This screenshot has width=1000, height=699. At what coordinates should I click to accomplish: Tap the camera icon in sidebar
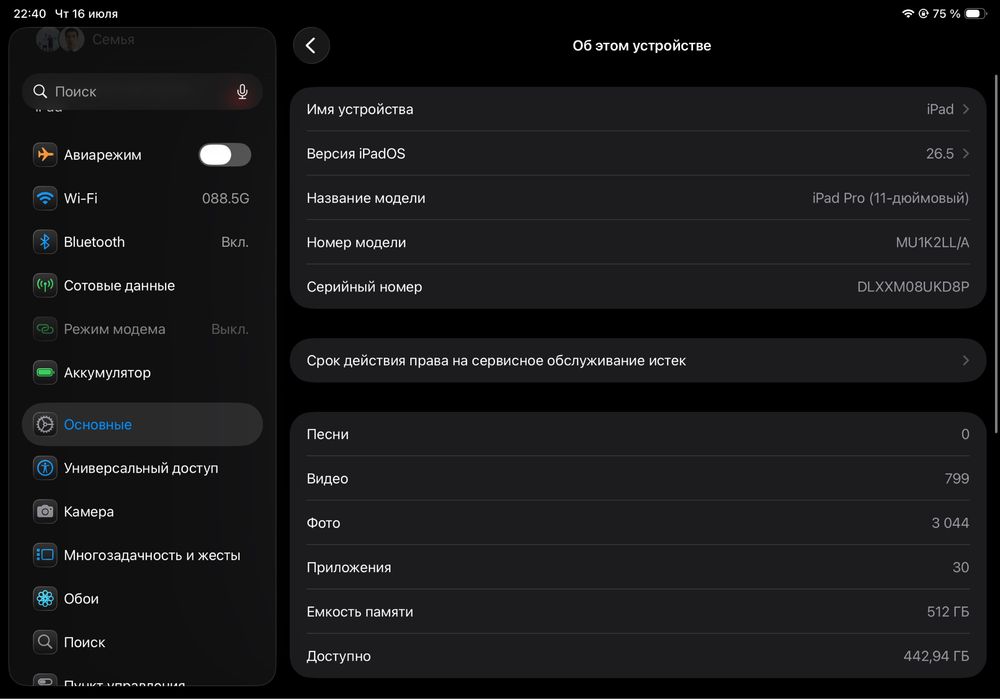(45, 511)
